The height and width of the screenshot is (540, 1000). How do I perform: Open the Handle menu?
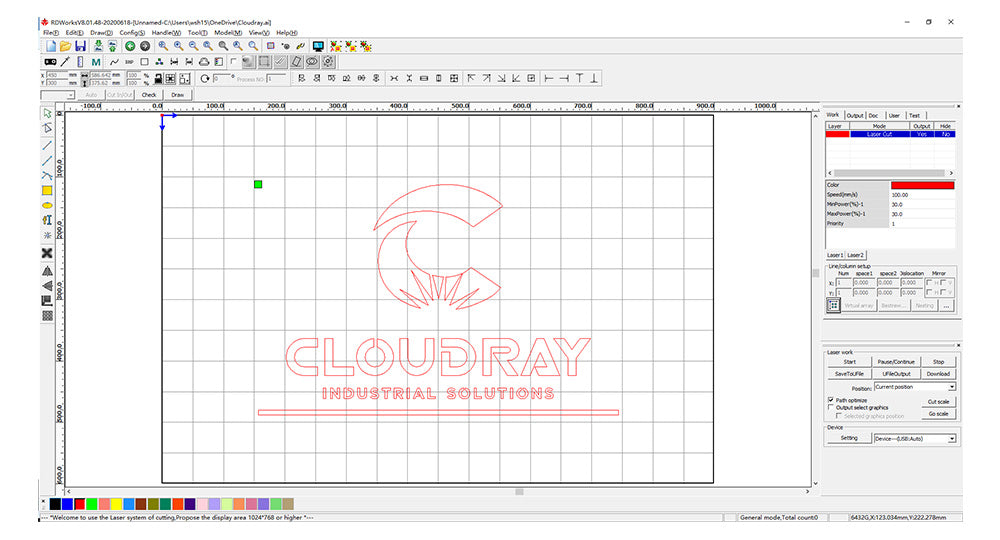click(166, 33)
